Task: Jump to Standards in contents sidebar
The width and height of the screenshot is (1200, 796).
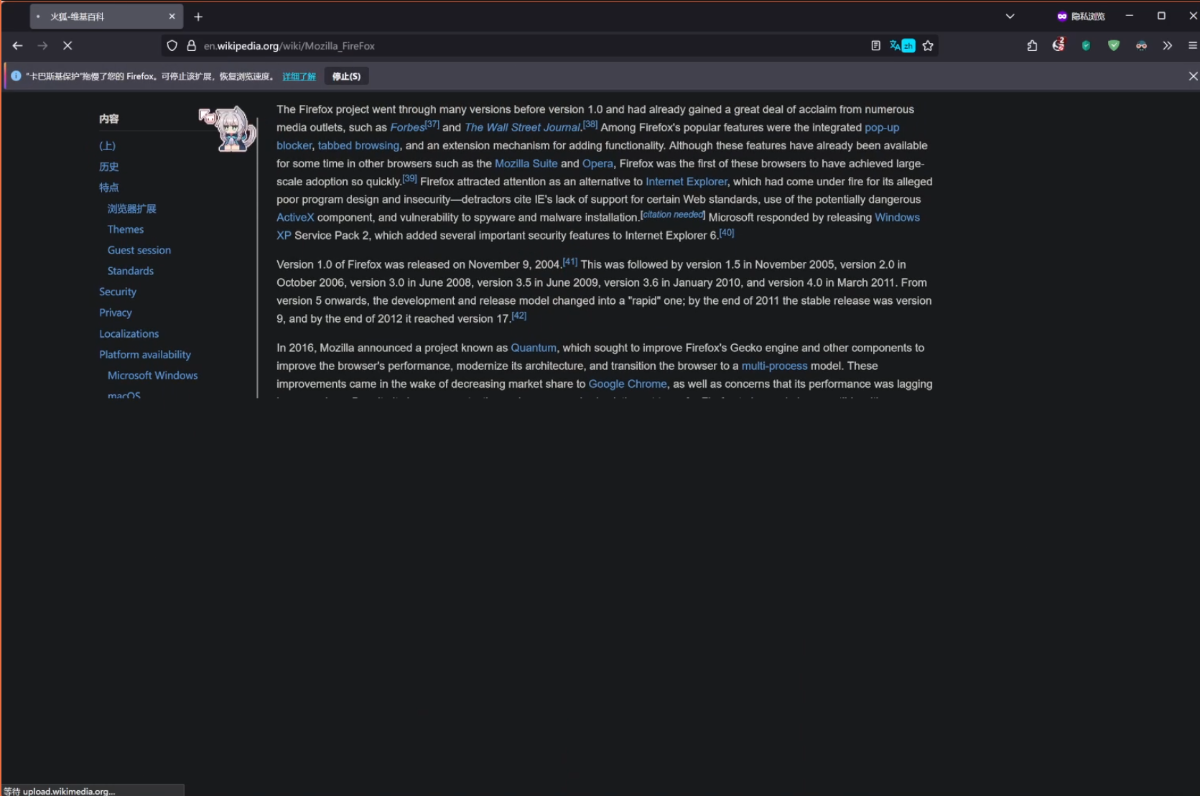Action: pyautogui.click(x=131, y=271)
